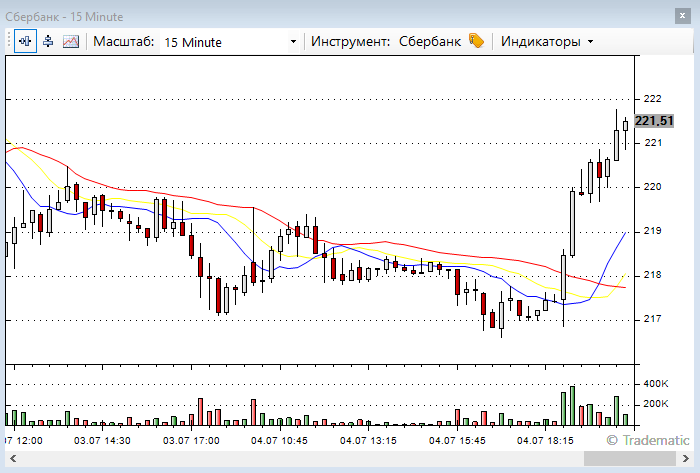Click the 217 price axis label
This screenshot has height=473, width=700.
click(x=652, y=319)
